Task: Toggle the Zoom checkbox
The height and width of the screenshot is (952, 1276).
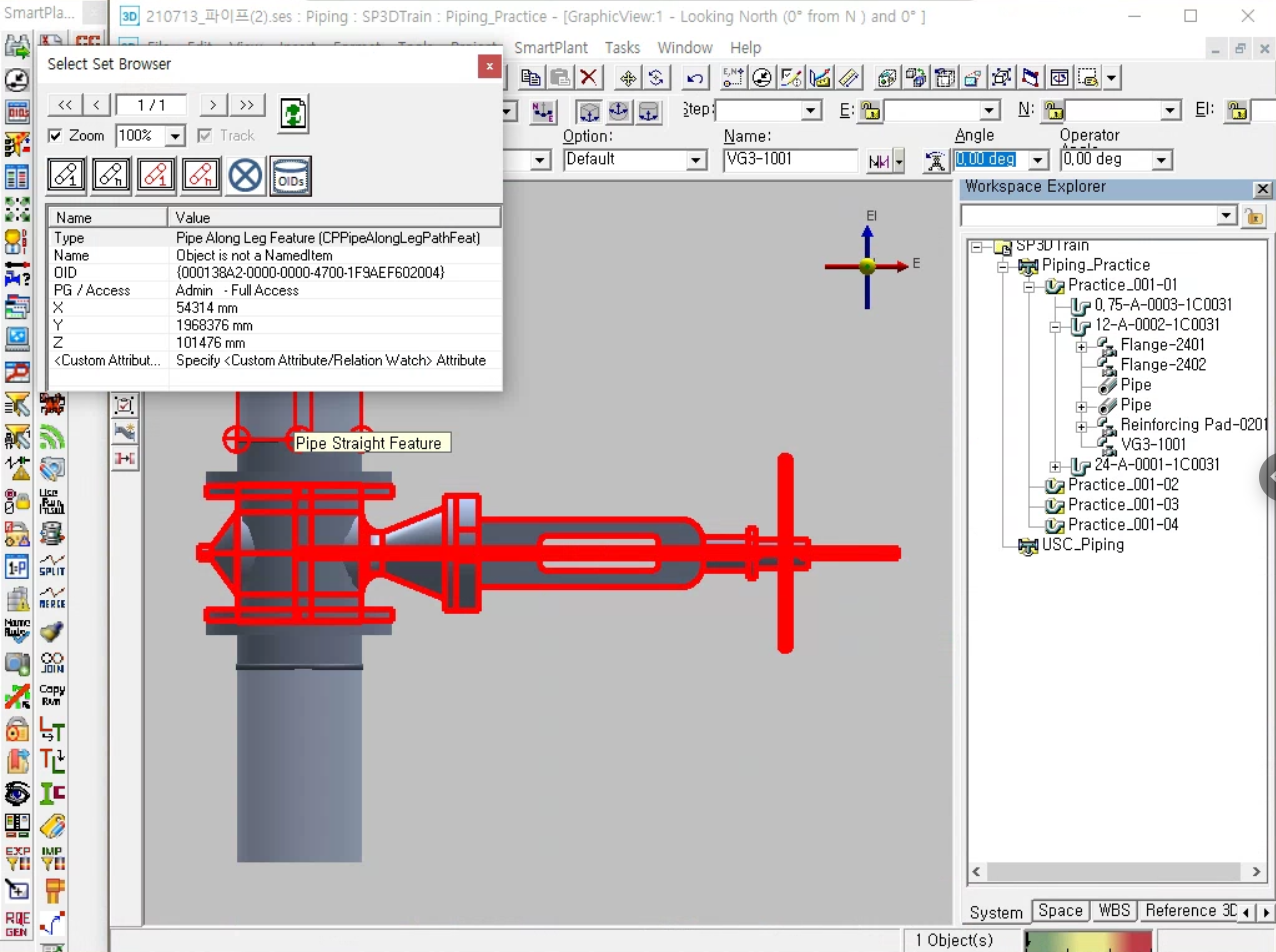Action: [x=56, y=135]
